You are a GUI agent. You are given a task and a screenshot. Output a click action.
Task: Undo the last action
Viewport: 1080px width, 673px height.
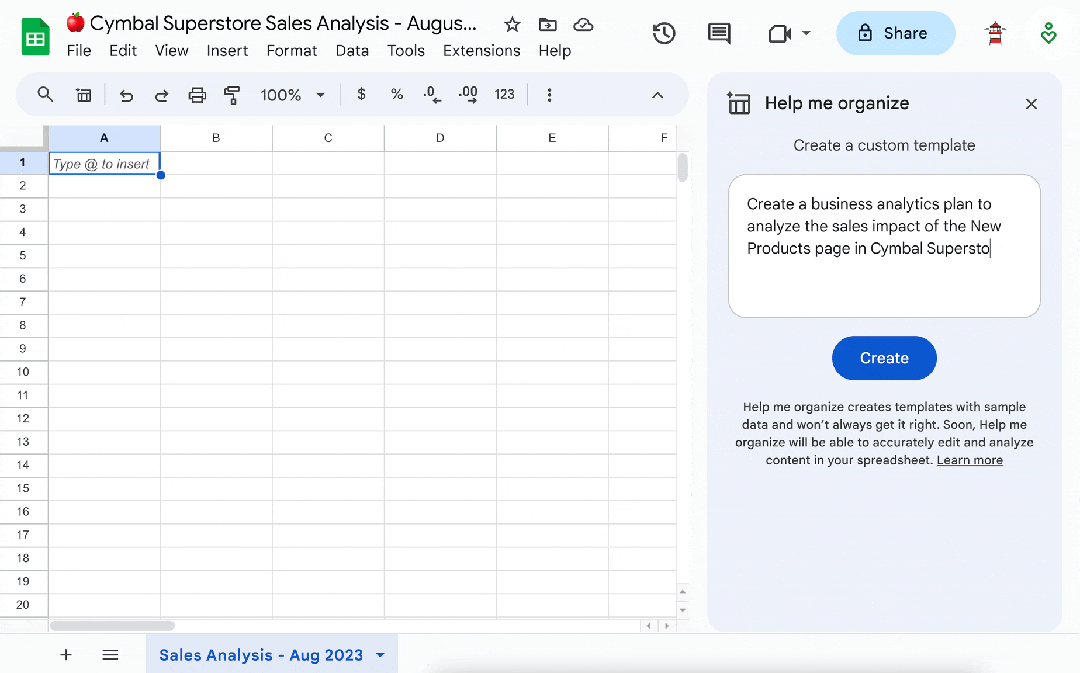click(x=126, y=95)
